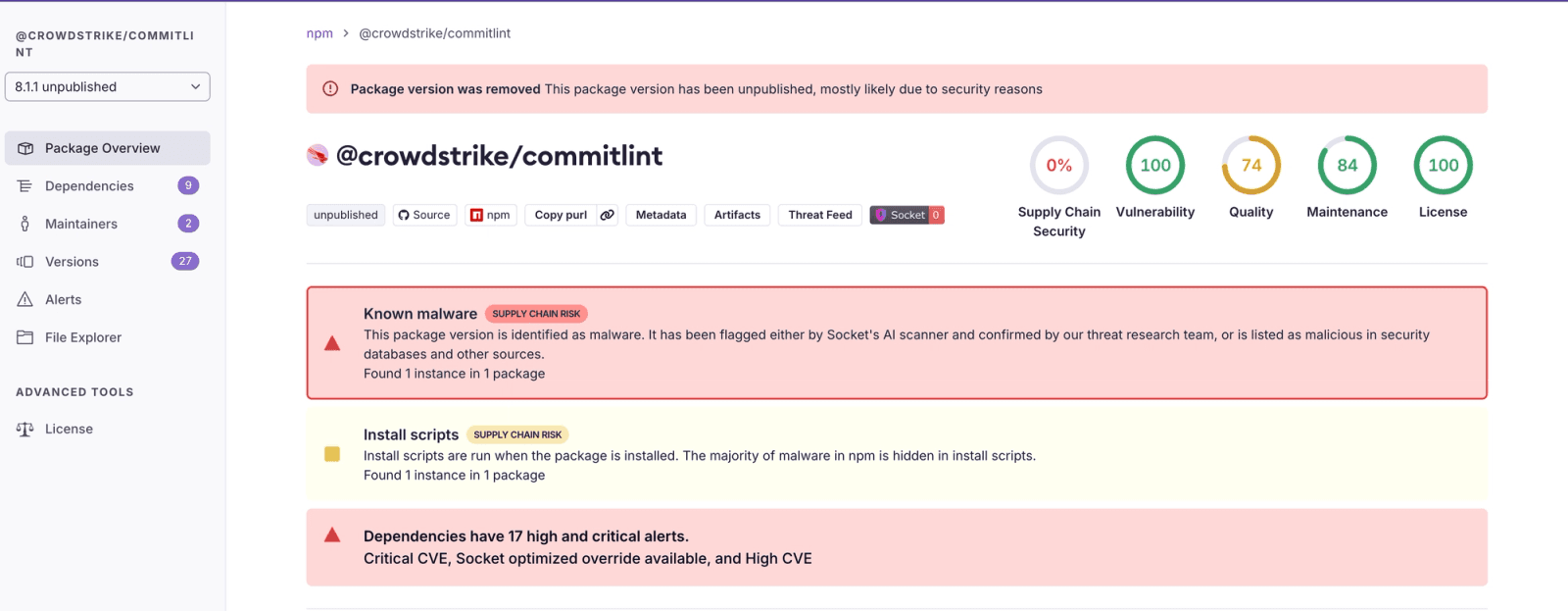Click the Copy purl button

click(561, 215)
